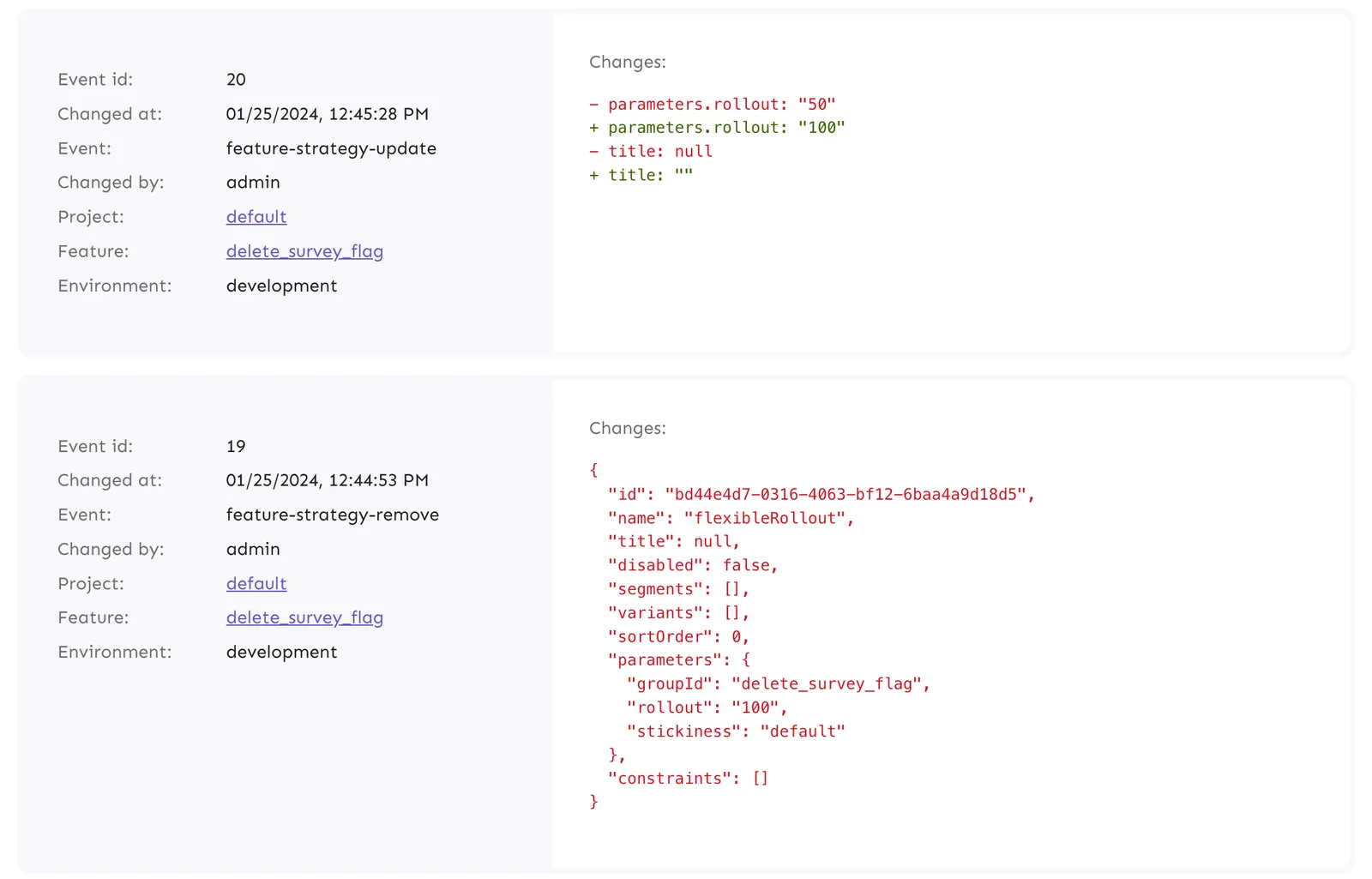Click the "rollout": "100" JSON line

pyautogui.click(x=707, y=707)
